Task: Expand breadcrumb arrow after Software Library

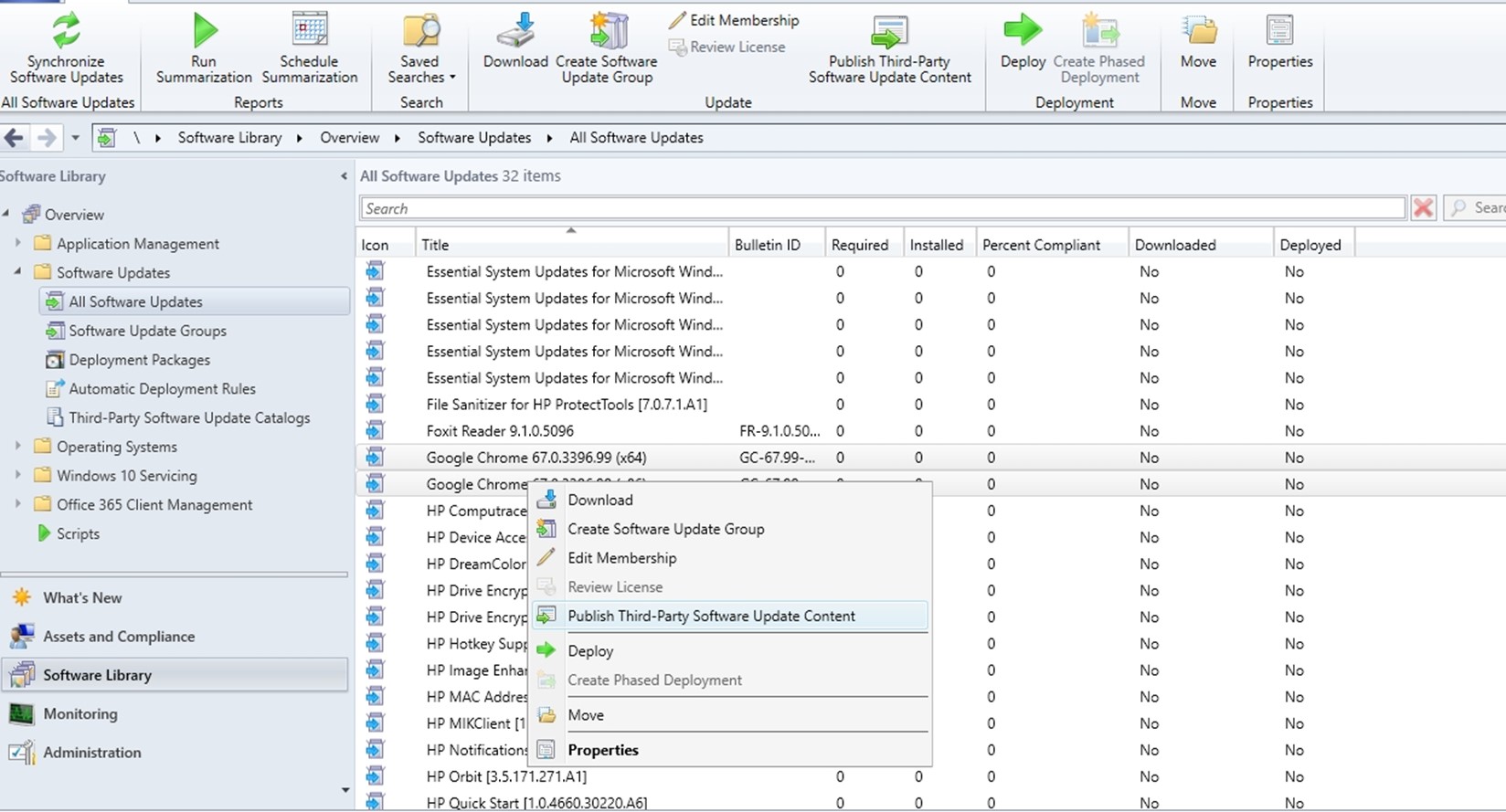Action: point(299,138)
